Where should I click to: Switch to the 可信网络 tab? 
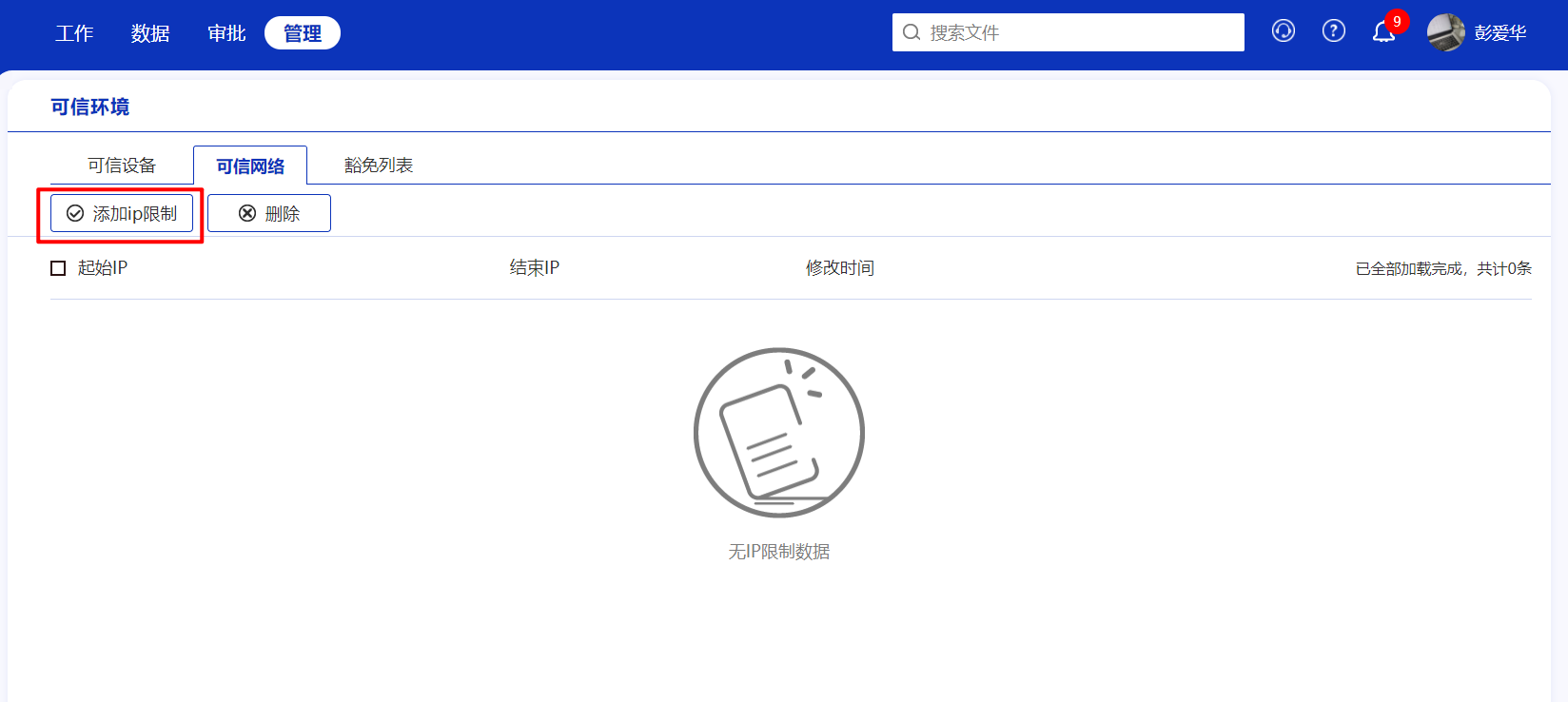click(x=250, y=166)
